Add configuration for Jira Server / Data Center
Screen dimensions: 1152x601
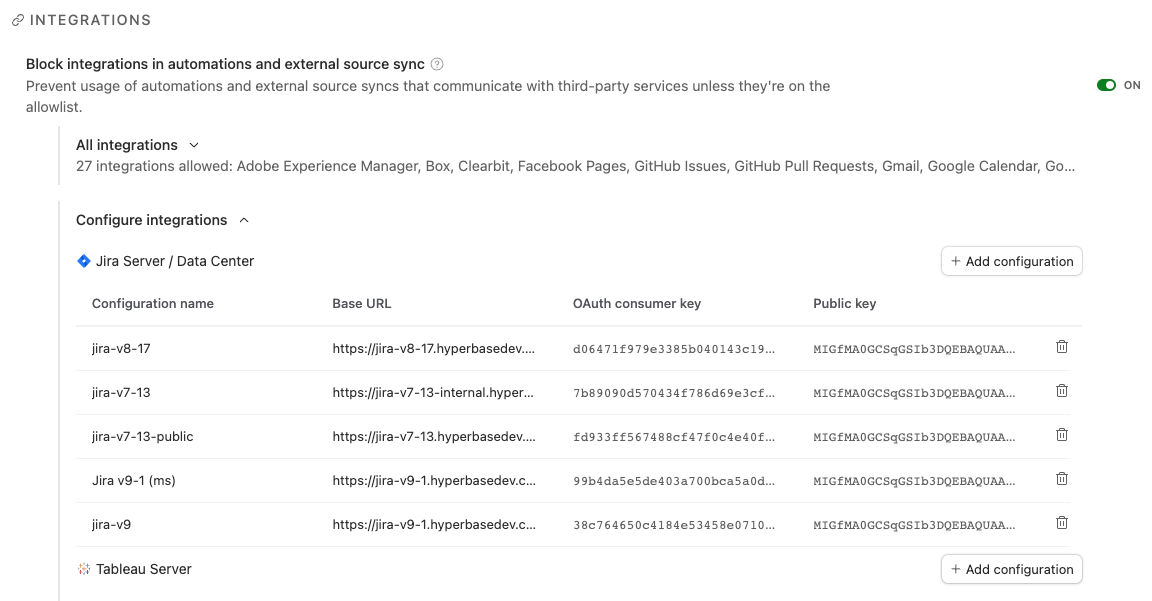click(1012, 262)
